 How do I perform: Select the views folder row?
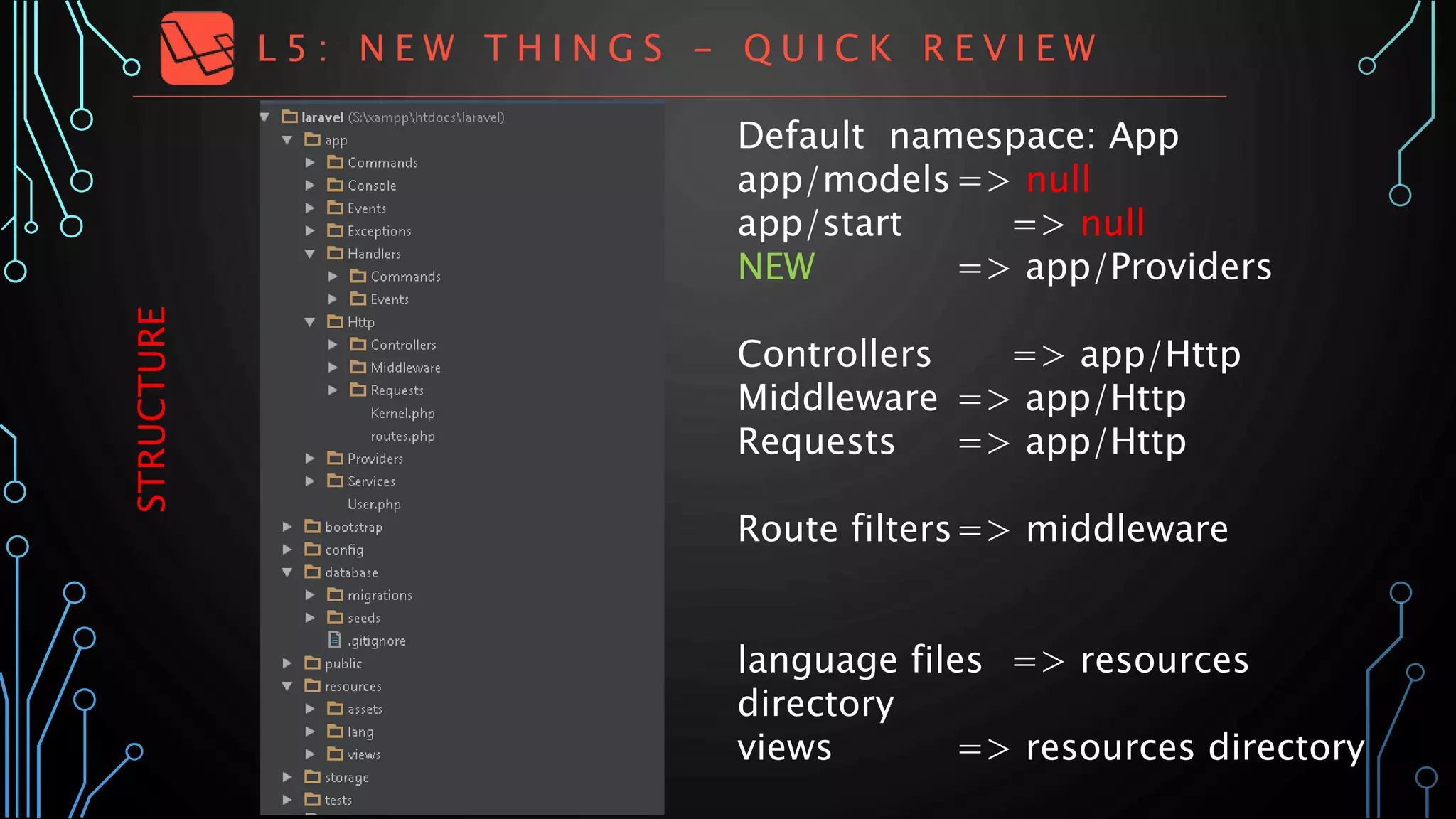pos(462,754)
